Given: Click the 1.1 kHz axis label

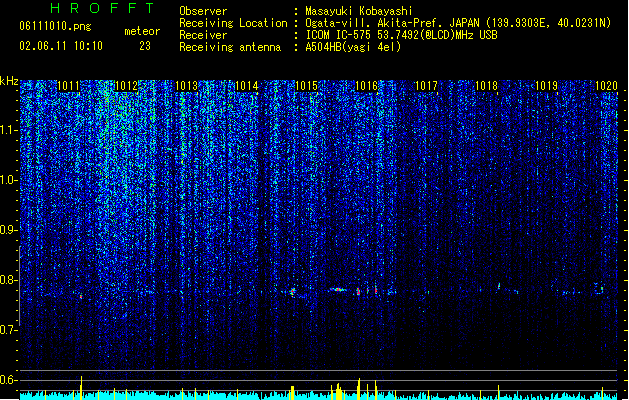Looking at the screenshot, I should click(x=8, y=130).
